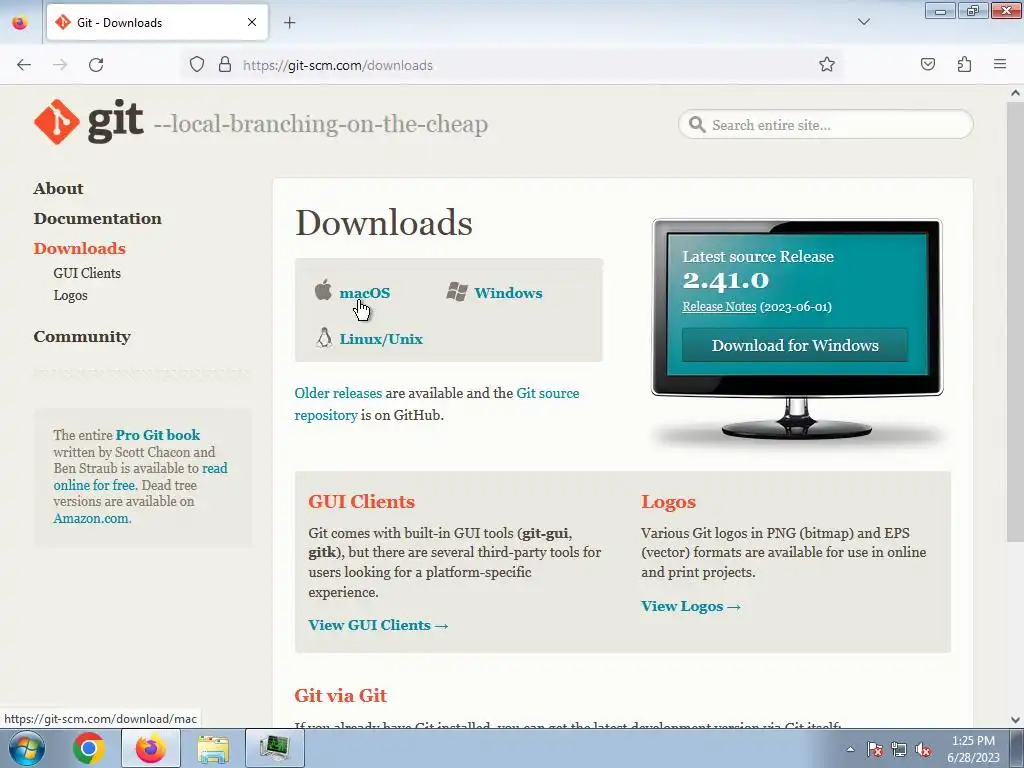Click the Windows download link
Viewport: 1024px width, 768px height.
[x=508, y=293]
